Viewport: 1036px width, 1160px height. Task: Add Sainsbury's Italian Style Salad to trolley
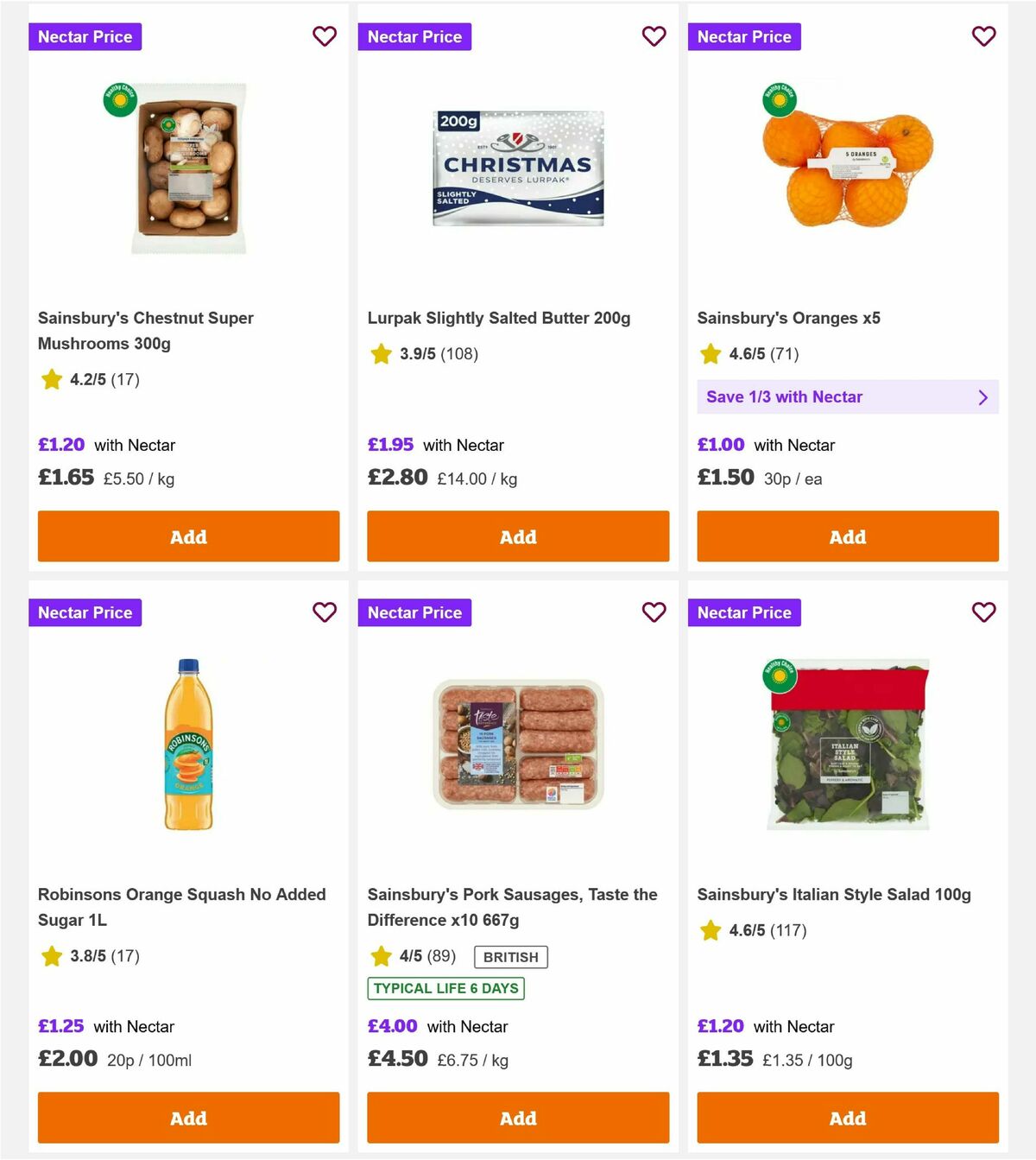tap(847, 1118)
